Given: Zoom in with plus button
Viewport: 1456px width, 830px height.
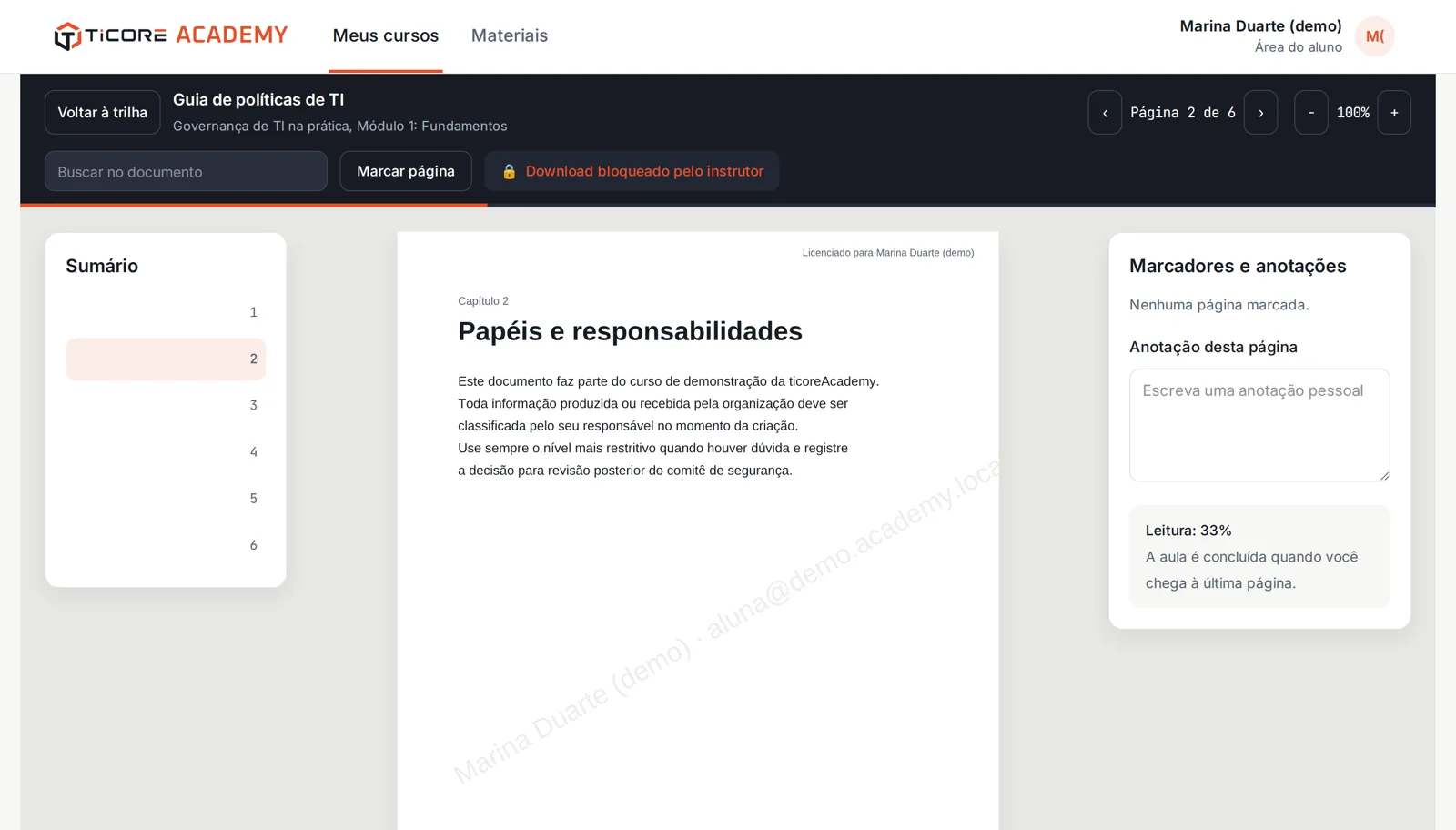Looking at the screenshot, I should click(1394, 113).
